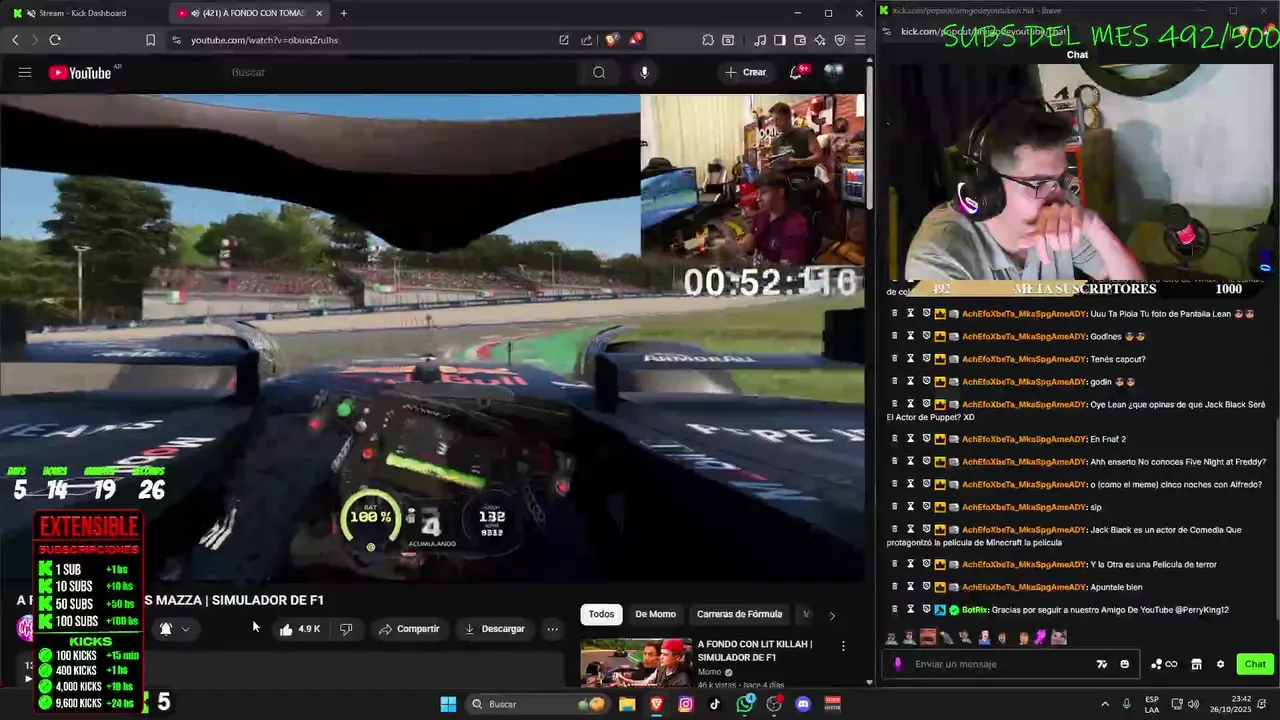Click the Crear button on YouTube
This screenshot has width=1280, height=720.
[x=746, y=72]
